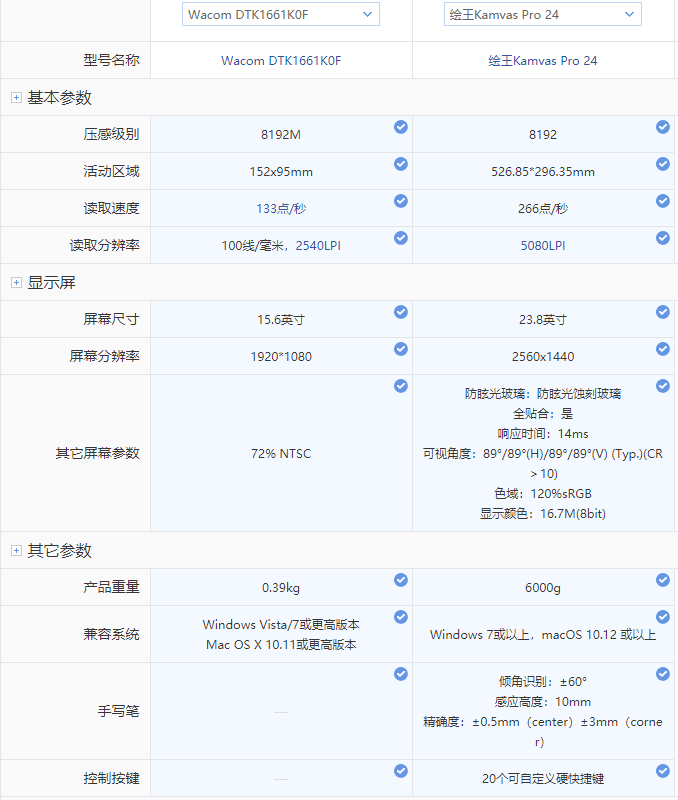This screenshot has height=800, width=678.
Task: Click the checkmark icon for Wacom 屏幕尺寸 15.6英寸
Action: (x=401, y=312)
